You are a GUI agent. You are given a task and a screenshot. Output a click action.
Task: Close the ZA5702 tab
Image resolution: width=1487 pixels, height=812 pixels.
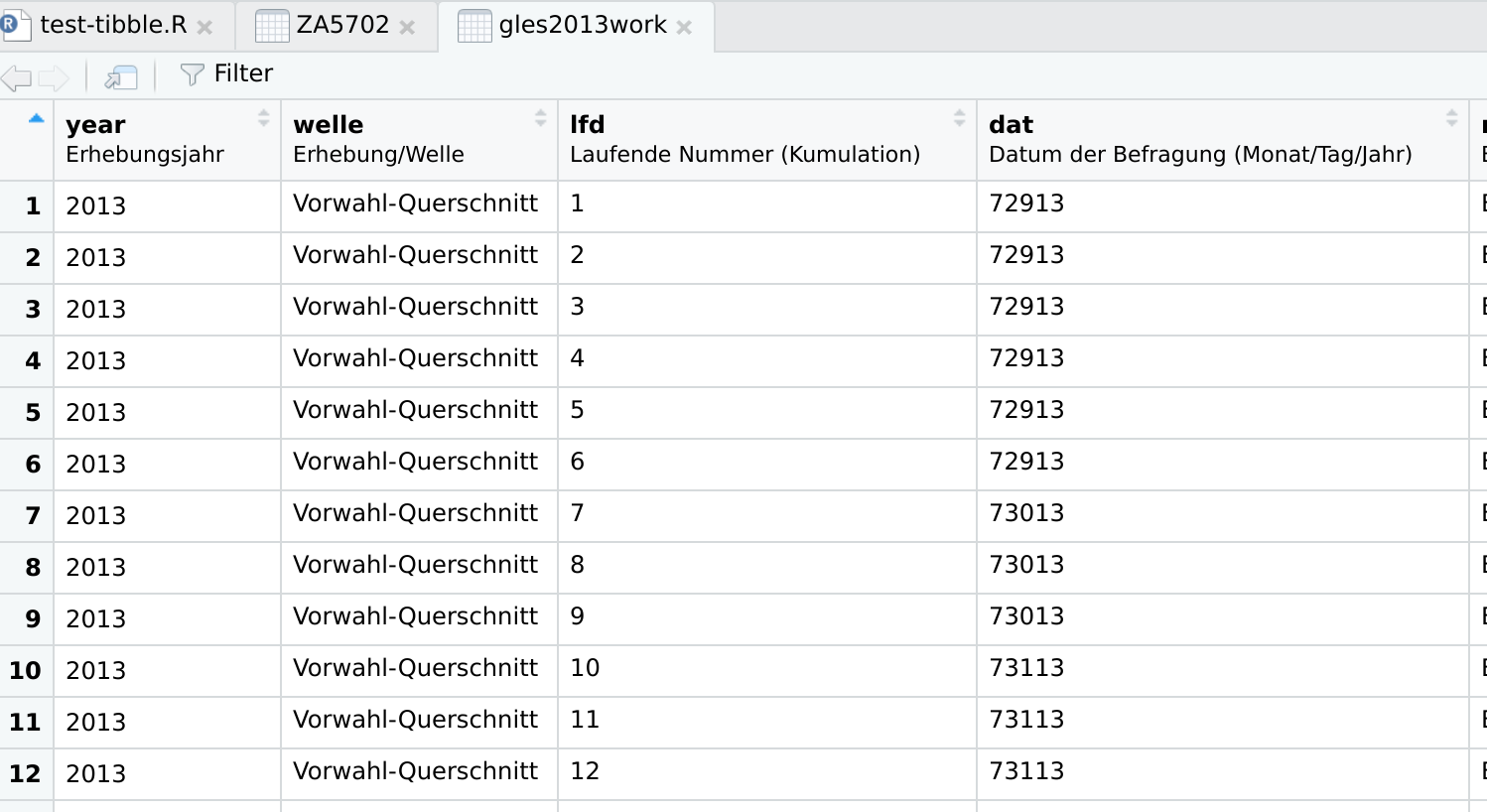click(407, 26)
